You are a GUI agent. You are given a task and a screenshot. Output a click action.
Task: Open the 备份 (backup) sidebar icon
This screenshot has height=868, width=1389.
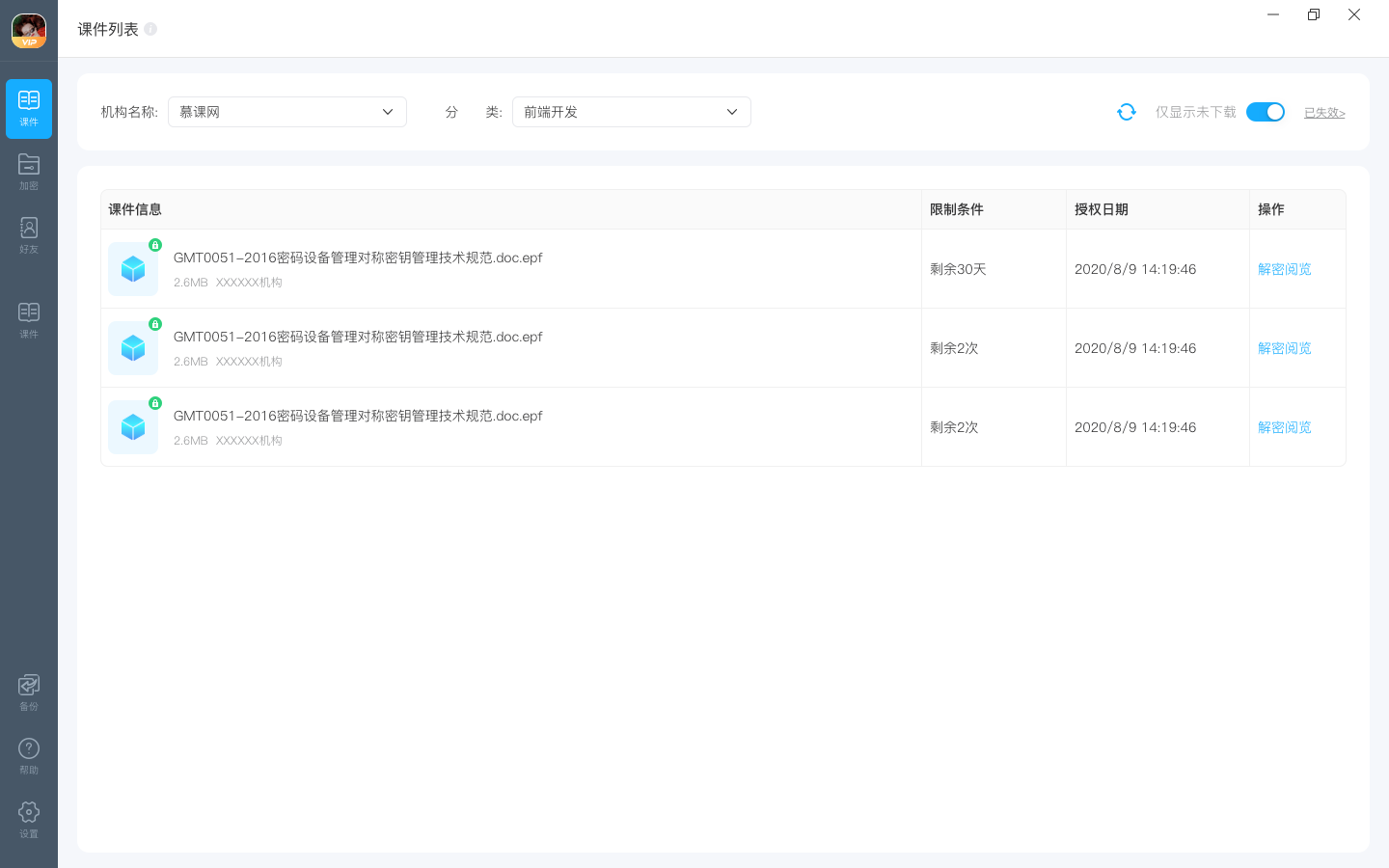29,692
